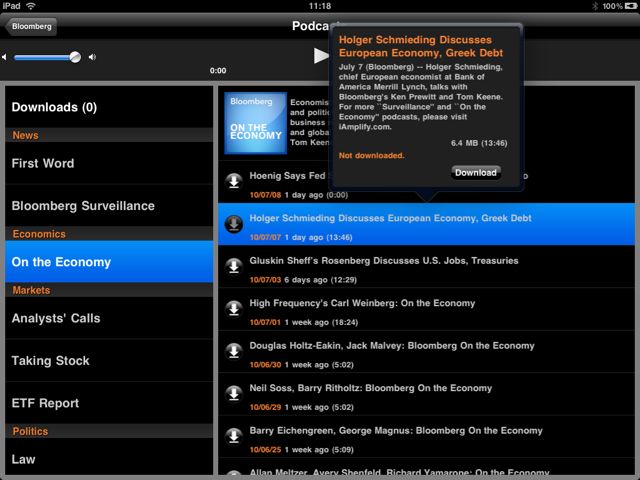
Task: Click the popup's orange episode title
Action: 421,46
